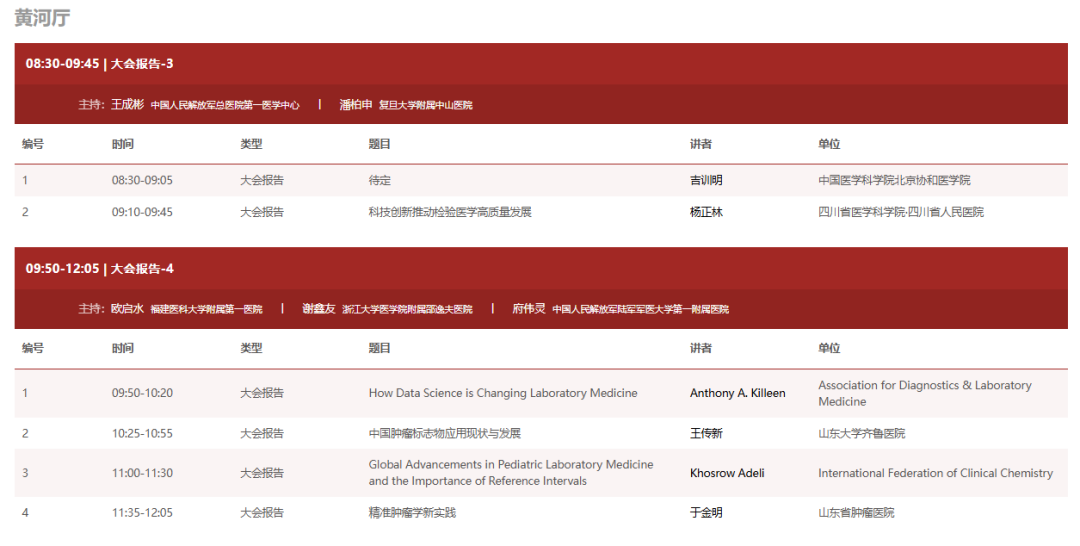Click title 精准肿瘤学新实践
The width and height of the screenshot is (1080, 546).
click(412, 513)
